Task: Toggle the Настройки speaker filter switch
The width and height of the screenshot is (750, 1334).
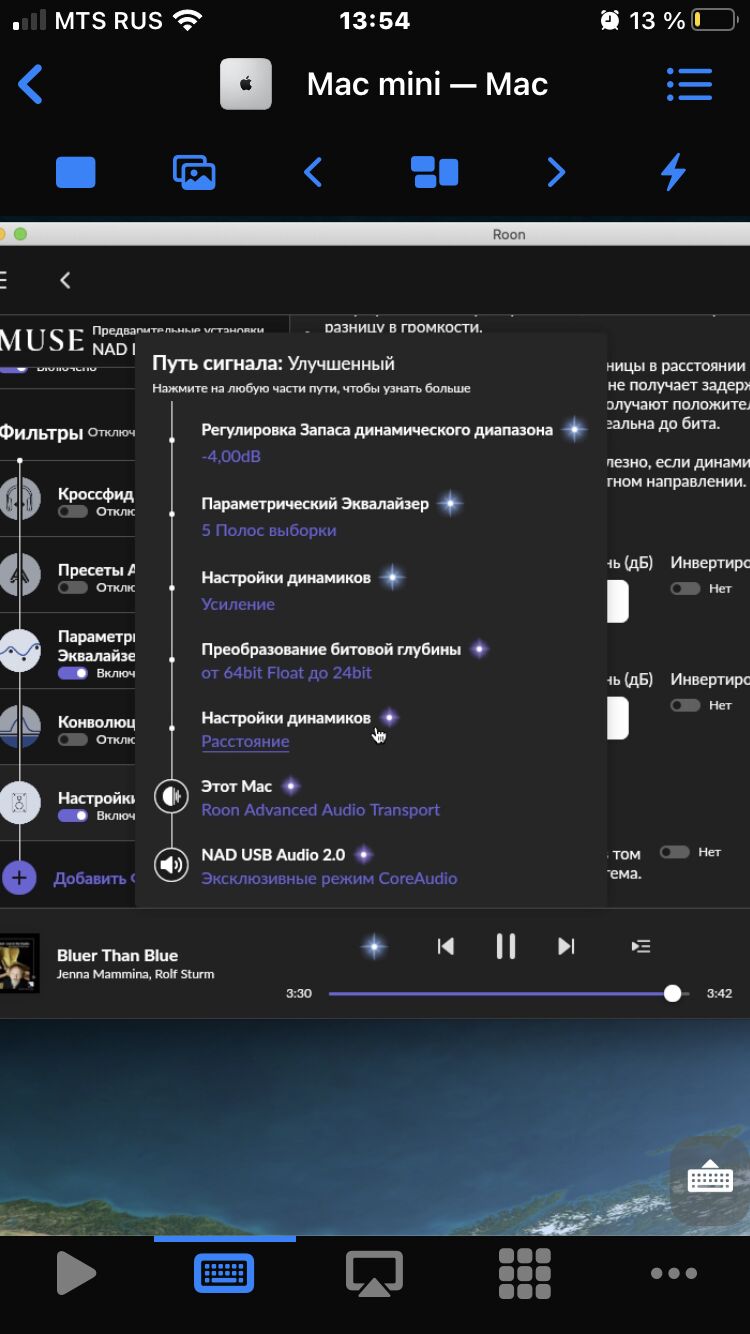Action: 73,816
